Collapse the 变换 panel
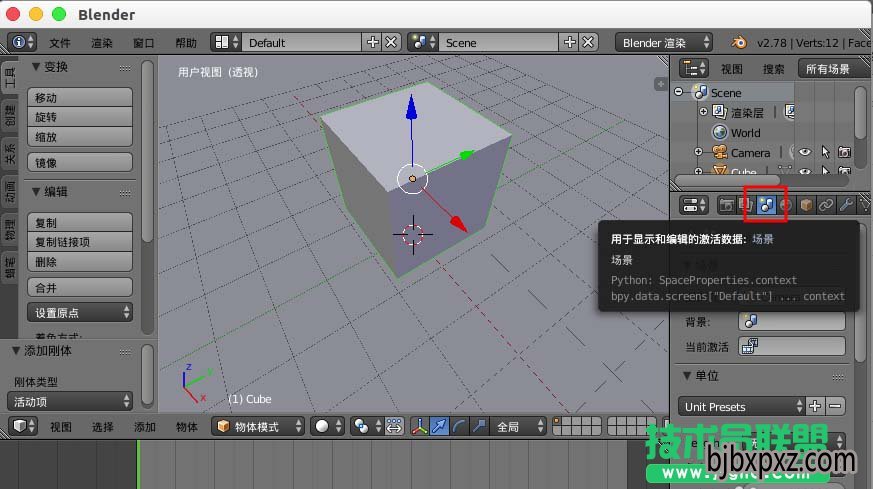Image resolution: width=873 pixels, height=489 pixels. (36, 67)
